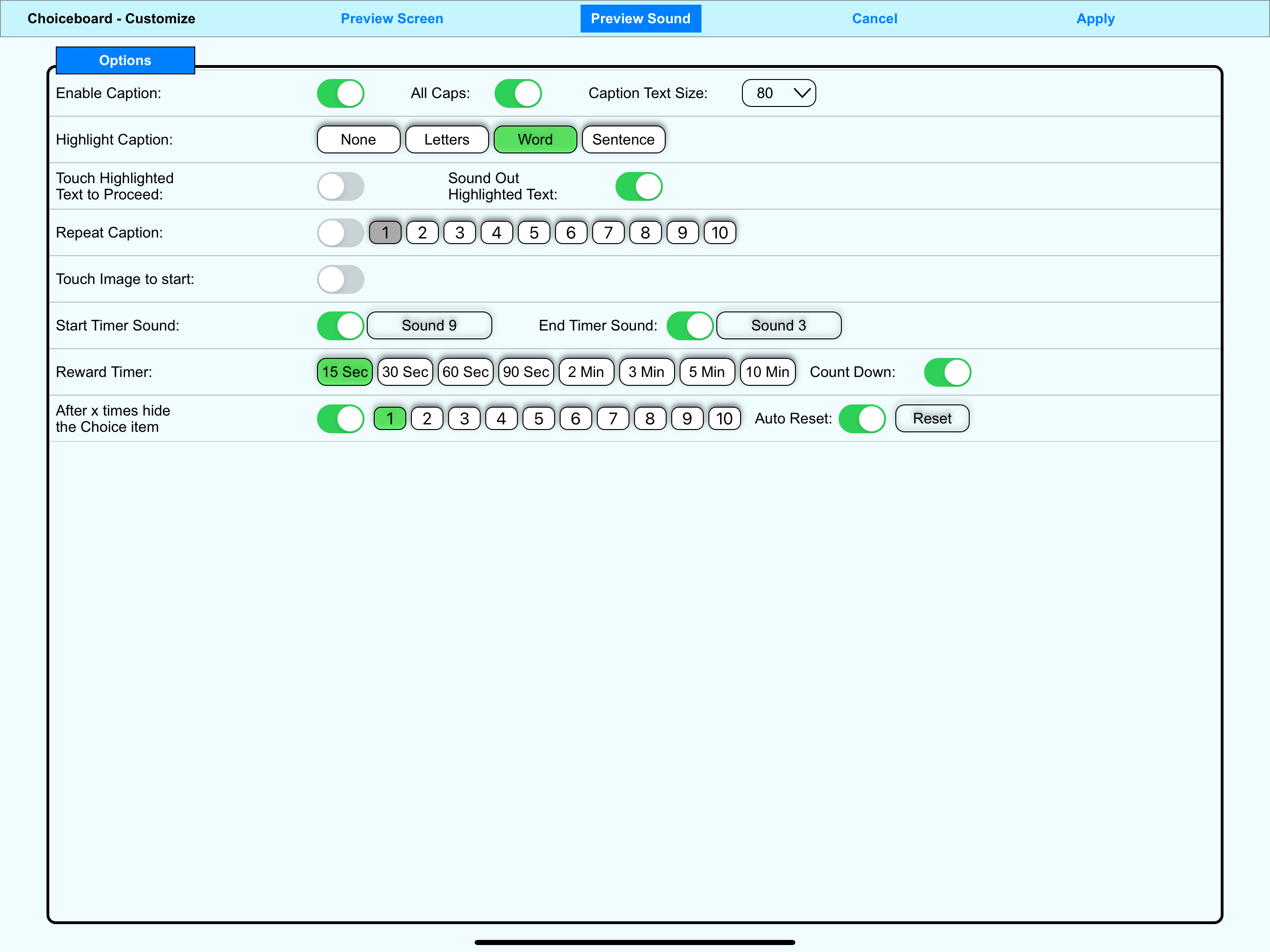Open the Sound 9 start timer selector
This screenshot has height=952, width=1270.
pos(430,325)
